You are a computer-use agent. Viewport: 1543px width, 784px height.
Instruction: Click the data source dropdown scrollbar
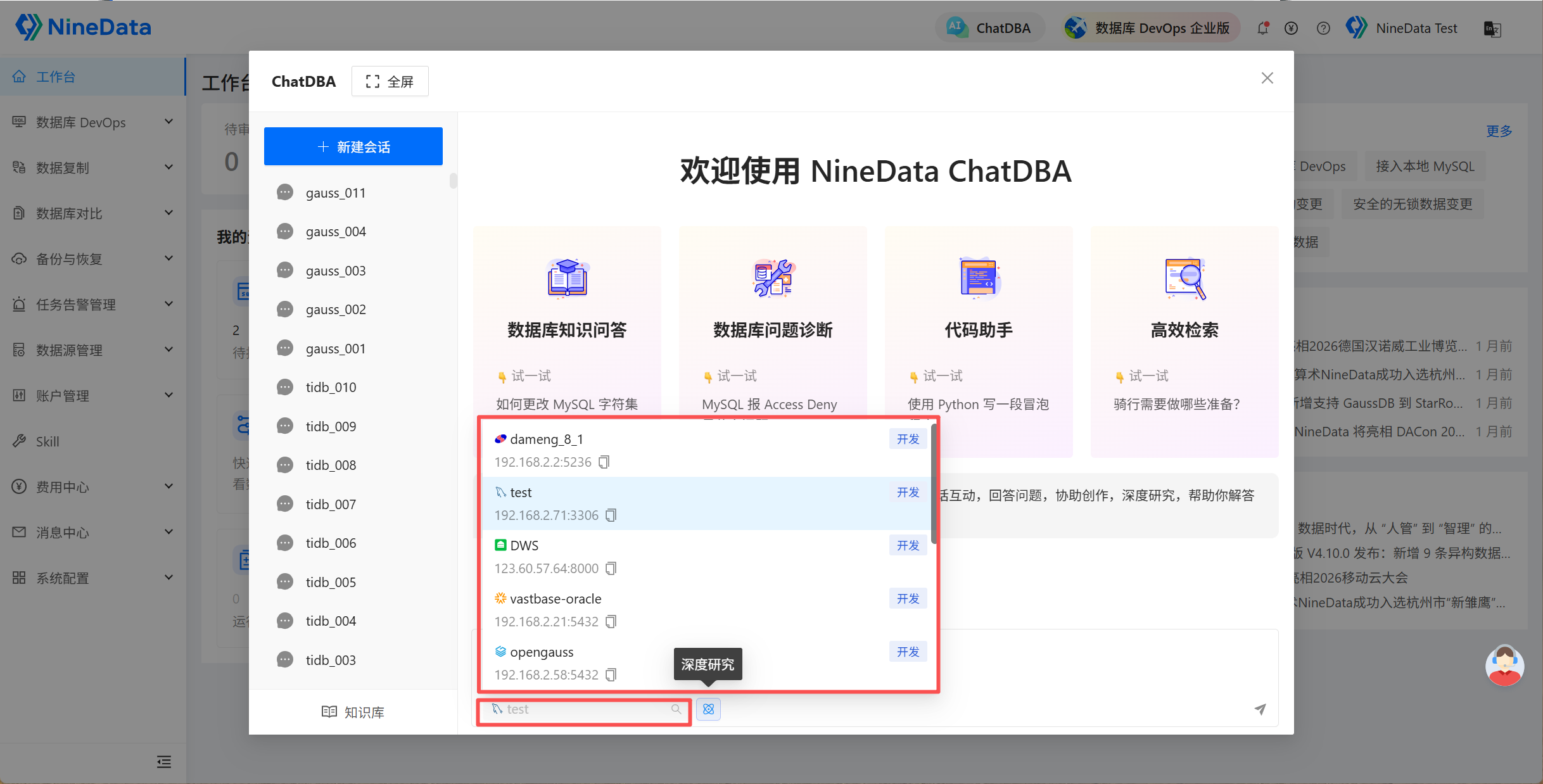tap(934, 484)
